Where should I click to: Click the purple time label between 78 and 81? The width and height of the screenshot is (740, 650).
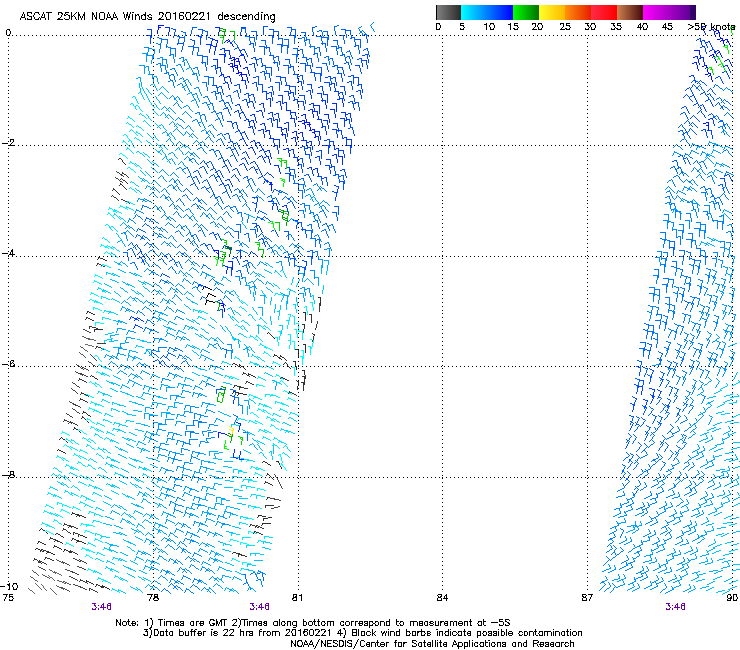click(260, 607)
